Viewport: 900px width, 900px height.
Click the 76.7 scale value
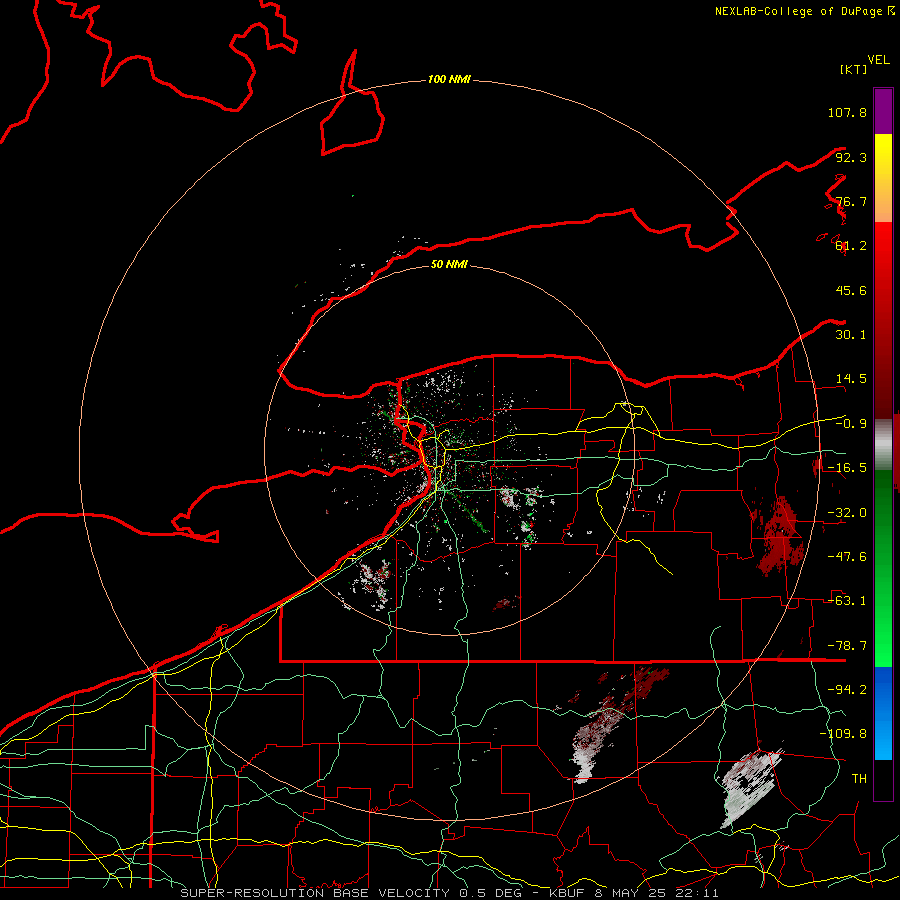coord(851,201)
